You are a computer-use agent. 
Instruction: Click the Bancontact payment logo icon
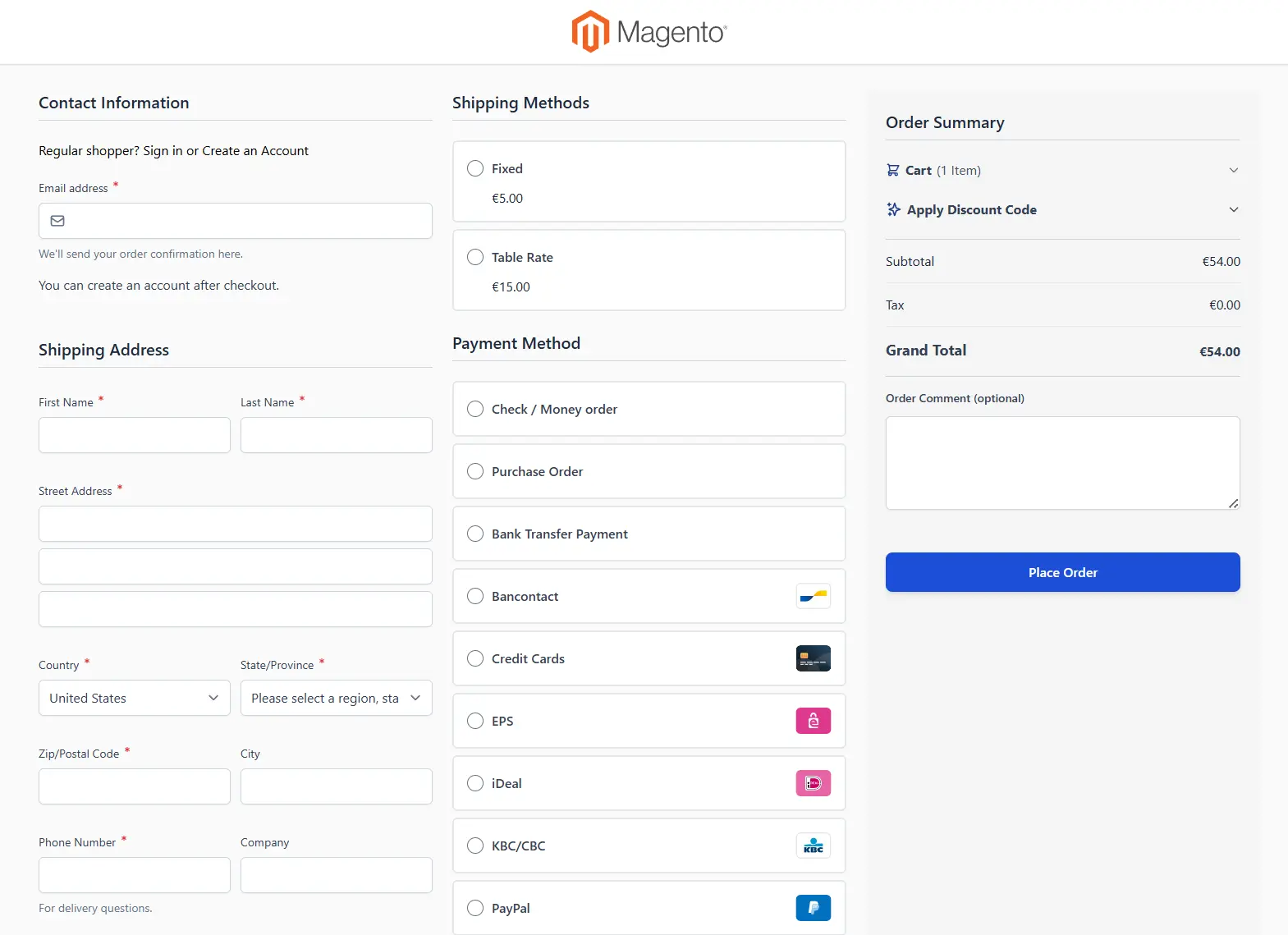pyautogui.click(x=813, y=596)
